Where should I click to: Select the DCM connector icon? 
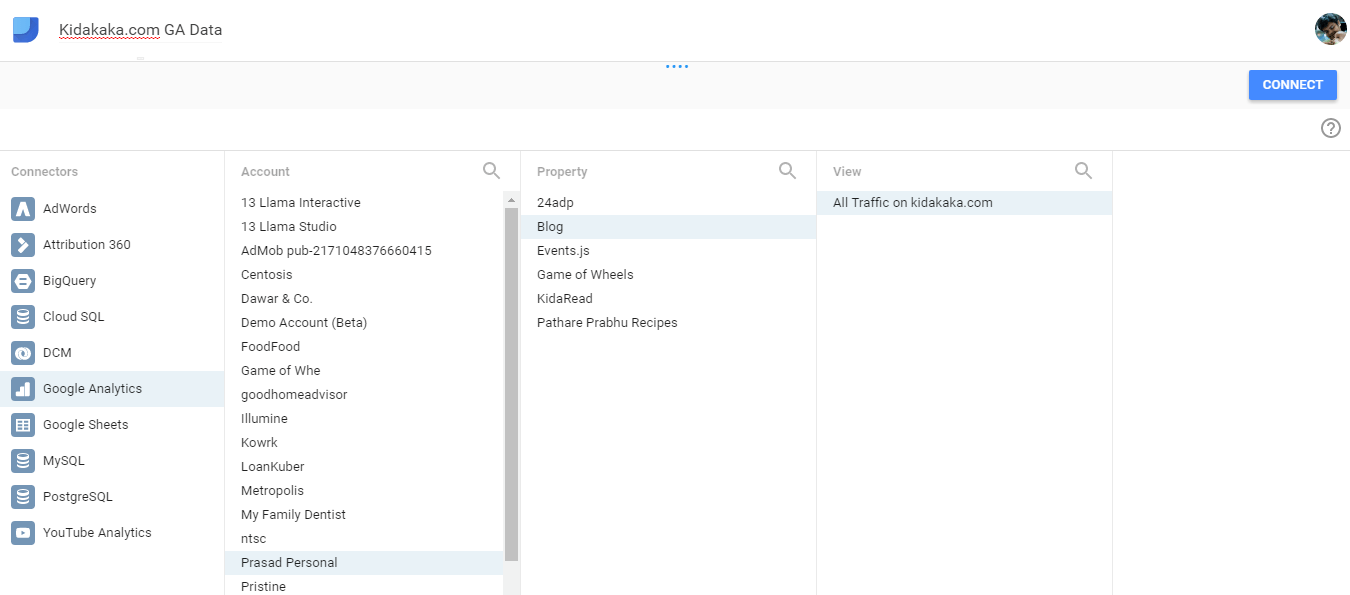click(23, 353)
